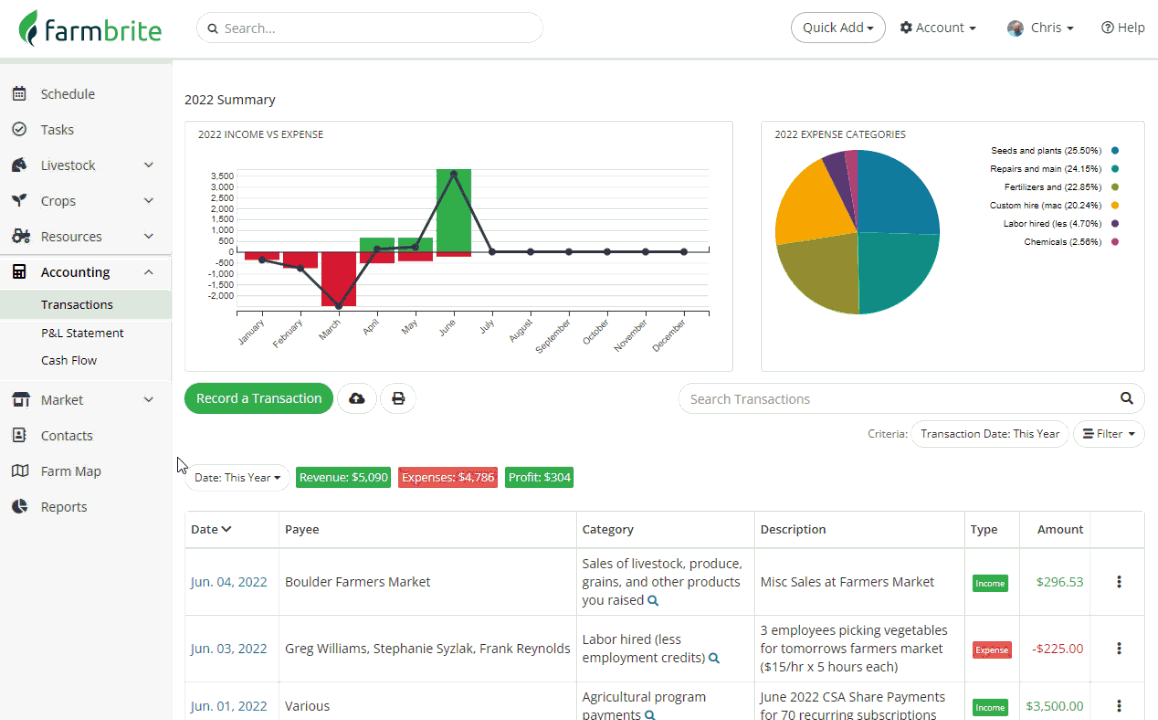
Task: Click the Resources tractor icon
Action: pyautogui.click(x=21, y=236)
